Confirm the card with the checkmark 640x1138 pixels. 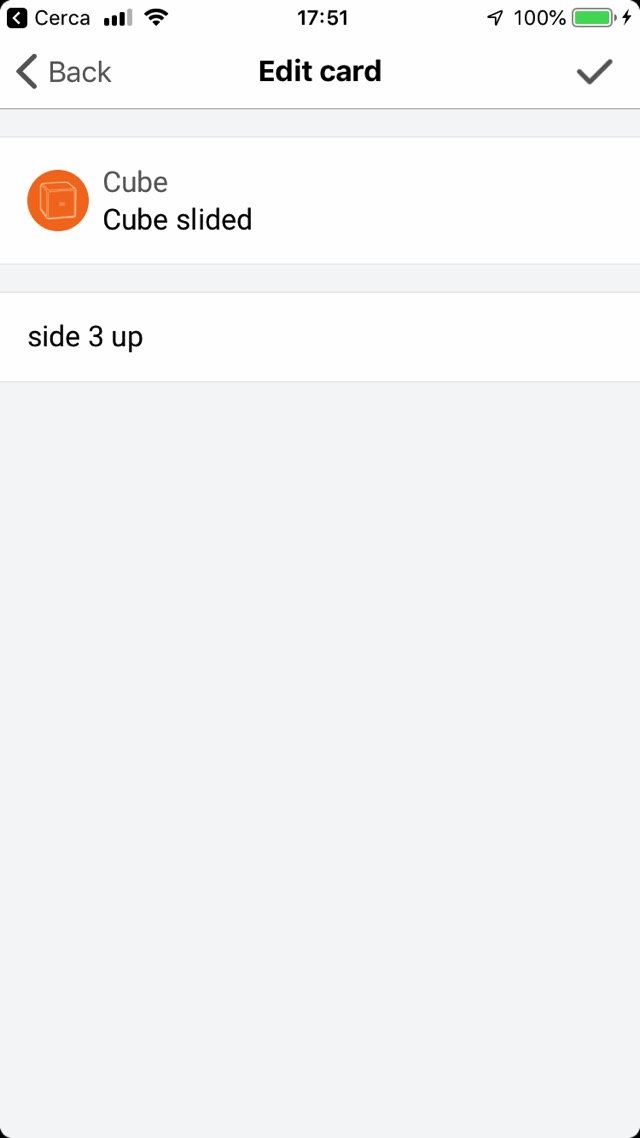tap(594, 72)
